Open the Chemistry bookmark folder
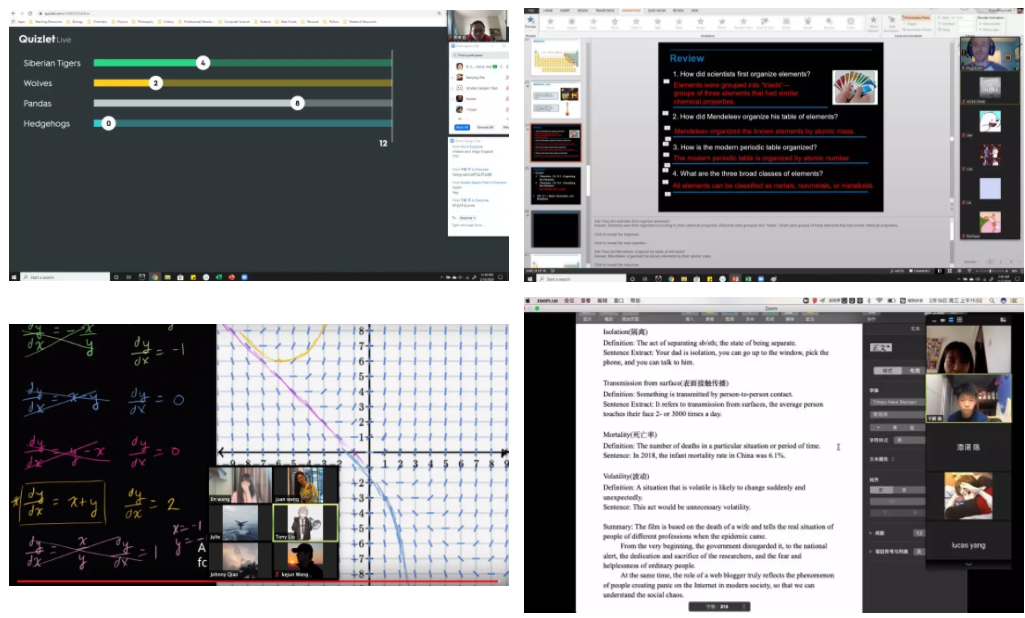1025x618 pixels. [97, 22]
